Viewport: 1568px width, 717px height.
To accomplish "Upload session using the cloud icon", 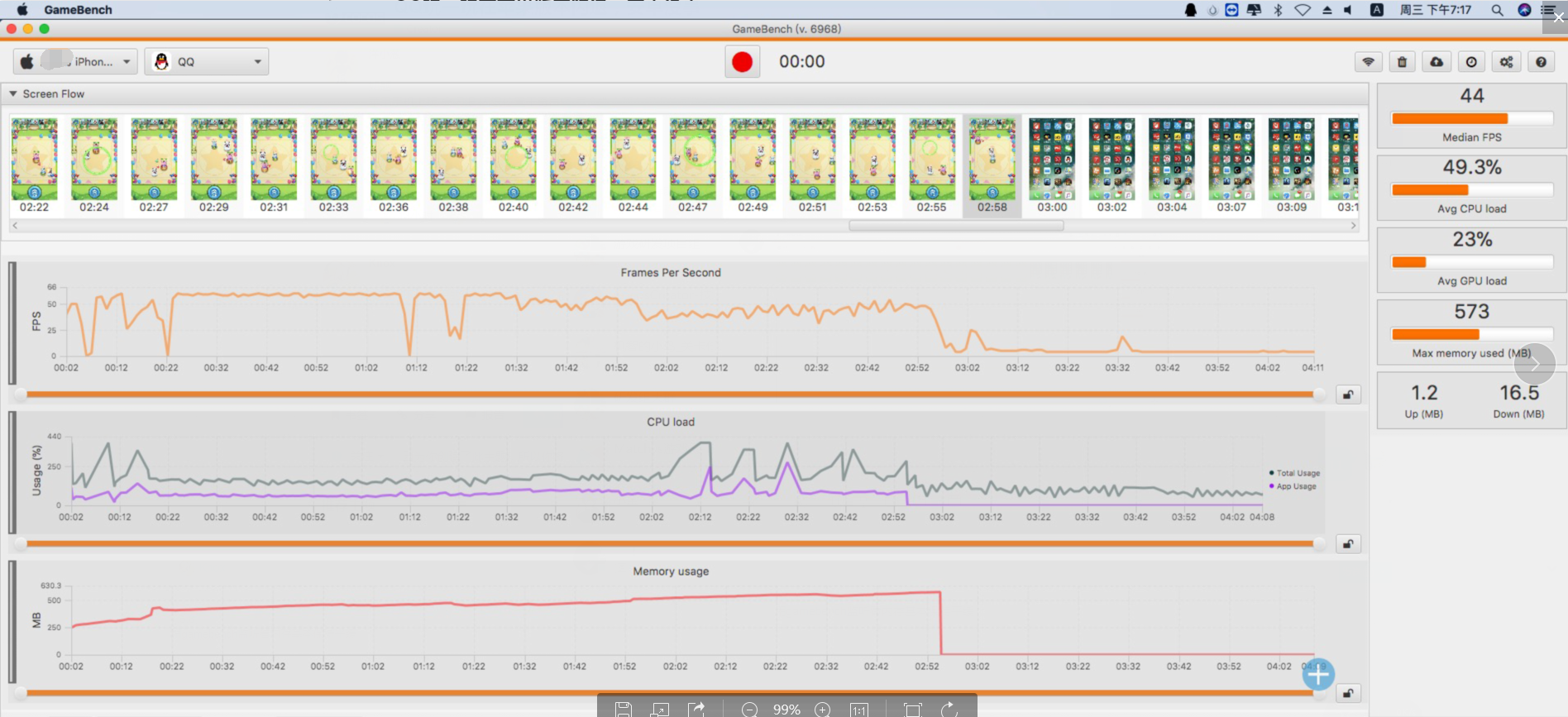I will tap(1437, 62).
